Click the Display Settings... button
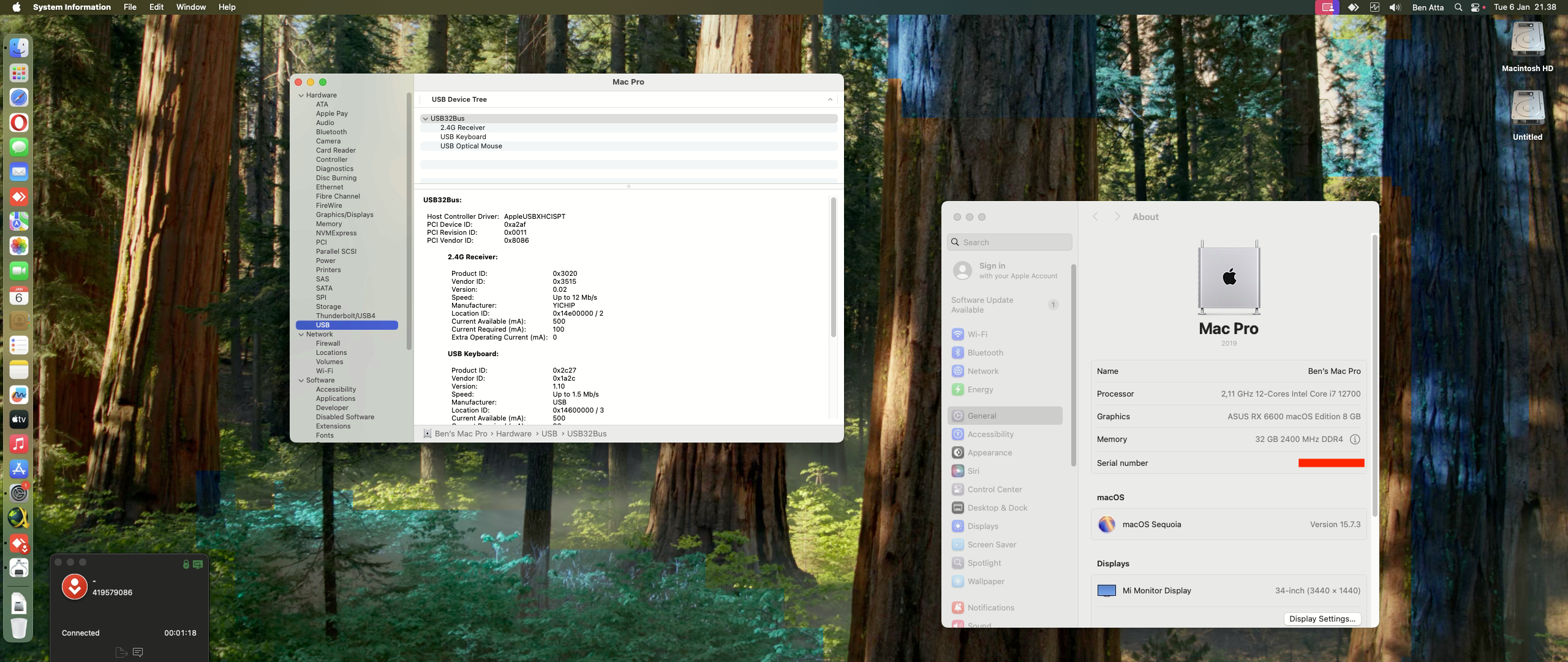The width and height of the screenshot is (1568, 662). [x=1322, y=619]
